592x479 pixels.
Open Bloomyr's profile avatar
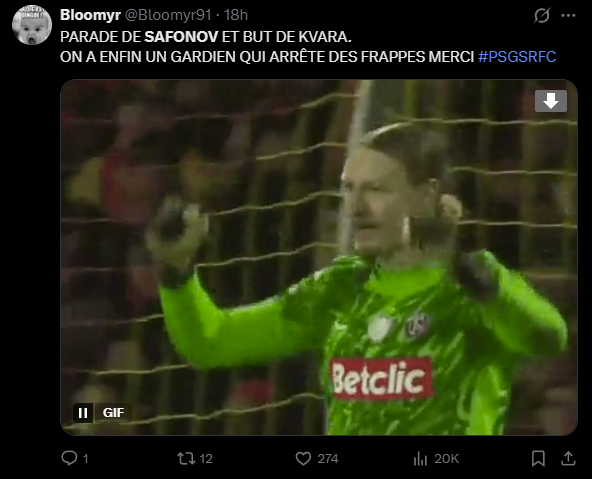(x=32, y=25)
